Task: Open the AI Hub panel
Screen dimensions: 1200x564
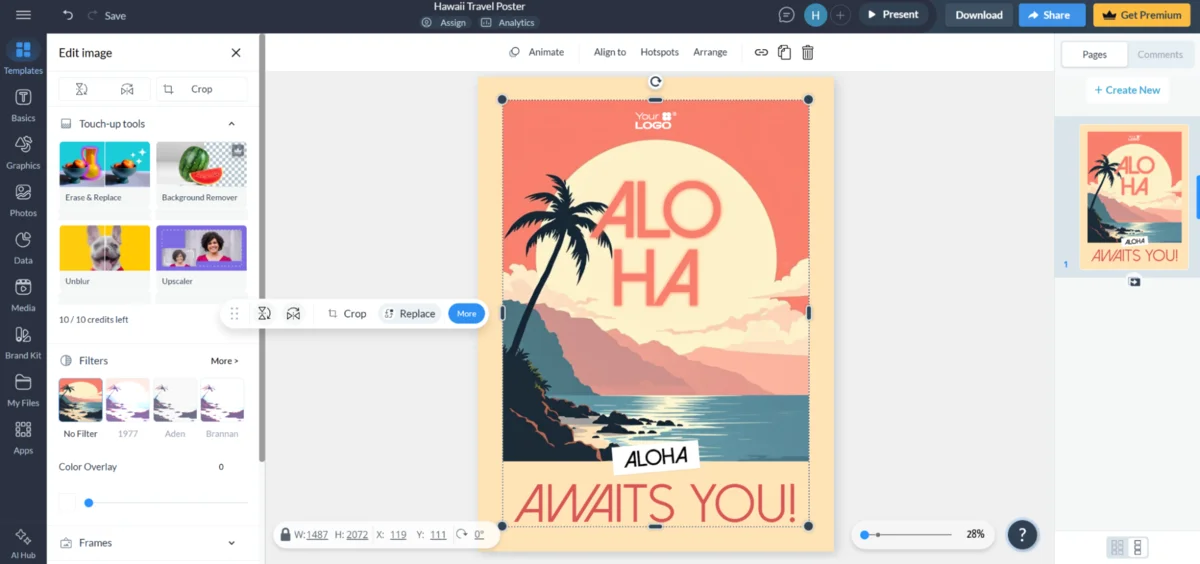Action: pyautogui.click(x=23, y=543)
